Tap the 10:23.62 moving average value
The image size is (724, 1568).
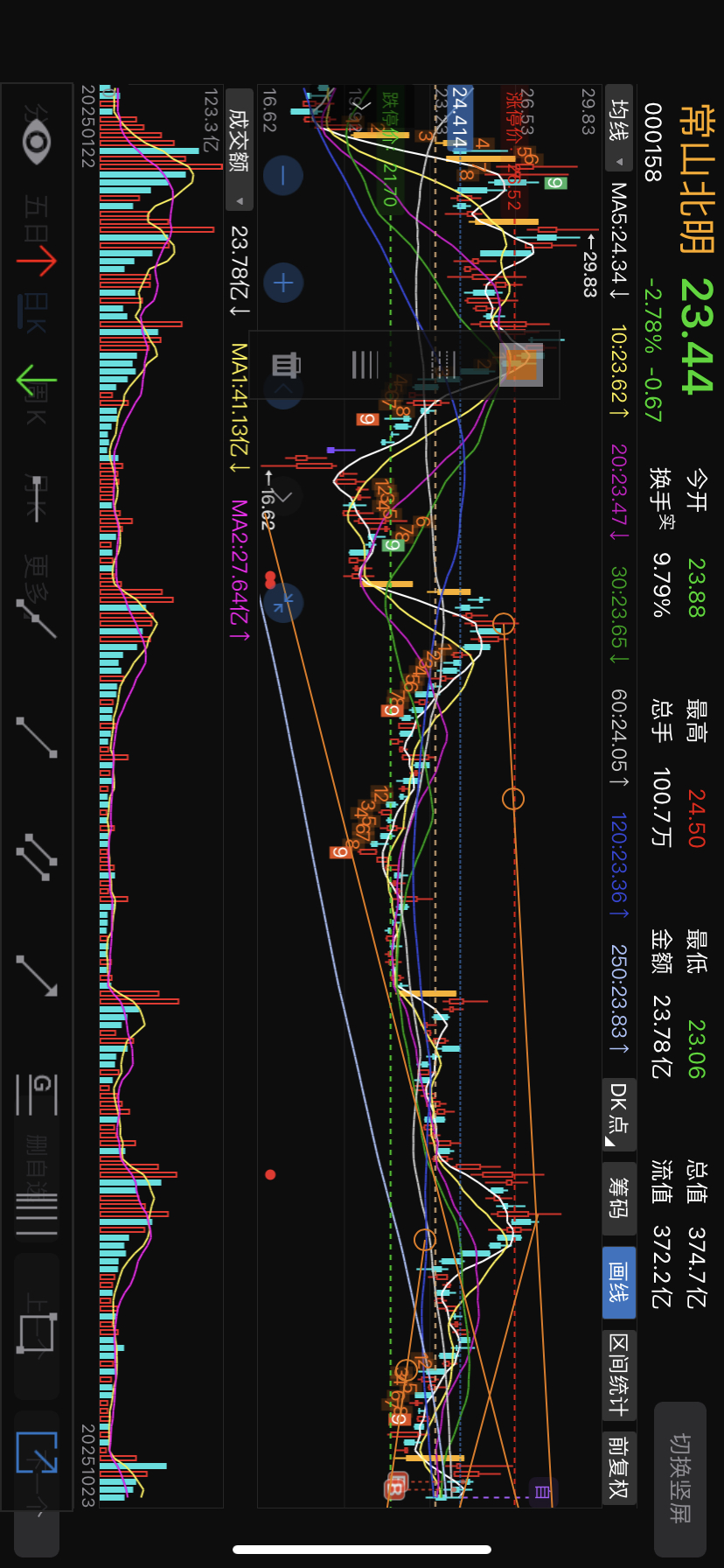pos(619,372)
